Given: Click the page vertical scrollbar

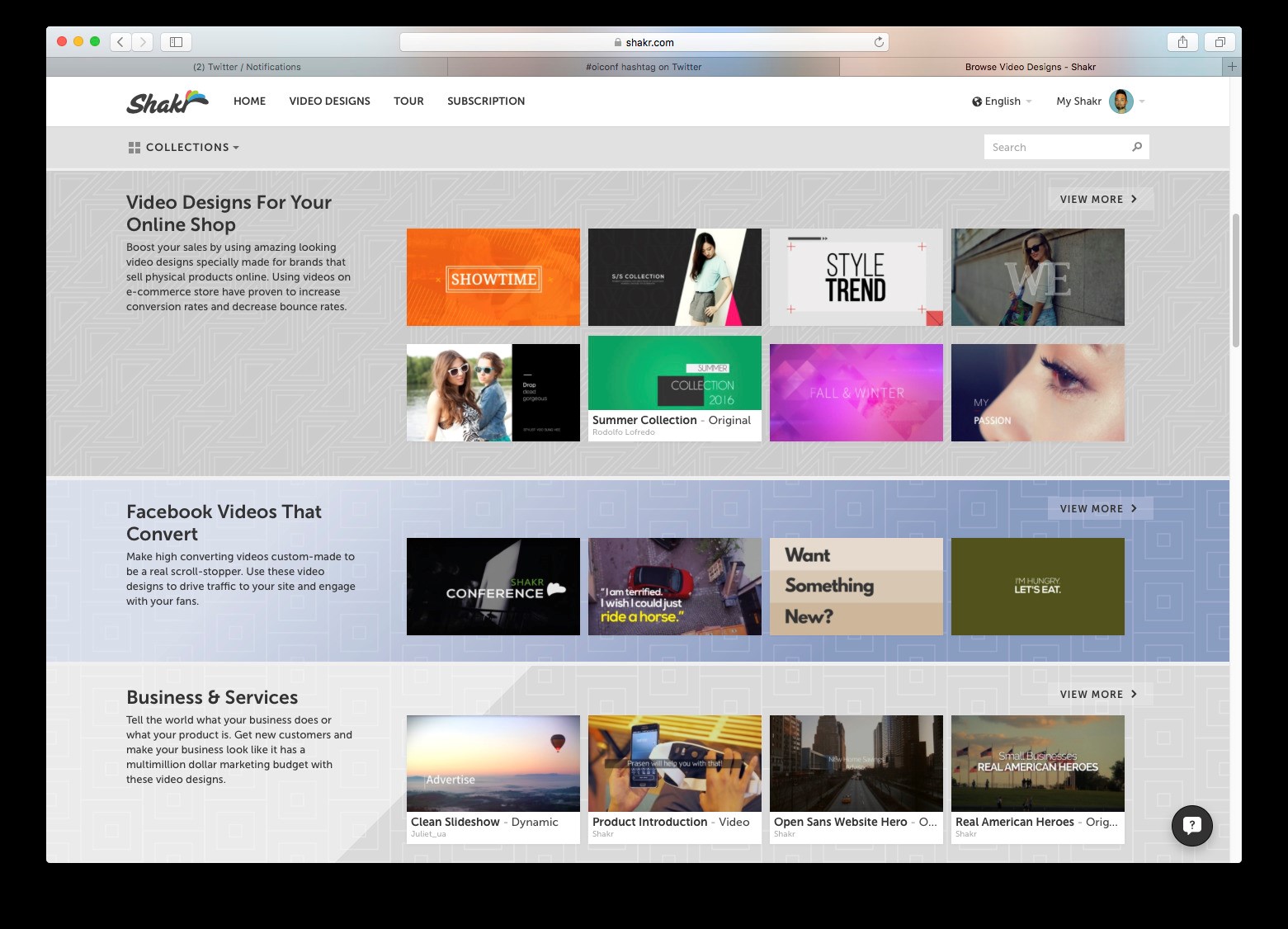Looking at the screenshot, I should point(1235,281).
